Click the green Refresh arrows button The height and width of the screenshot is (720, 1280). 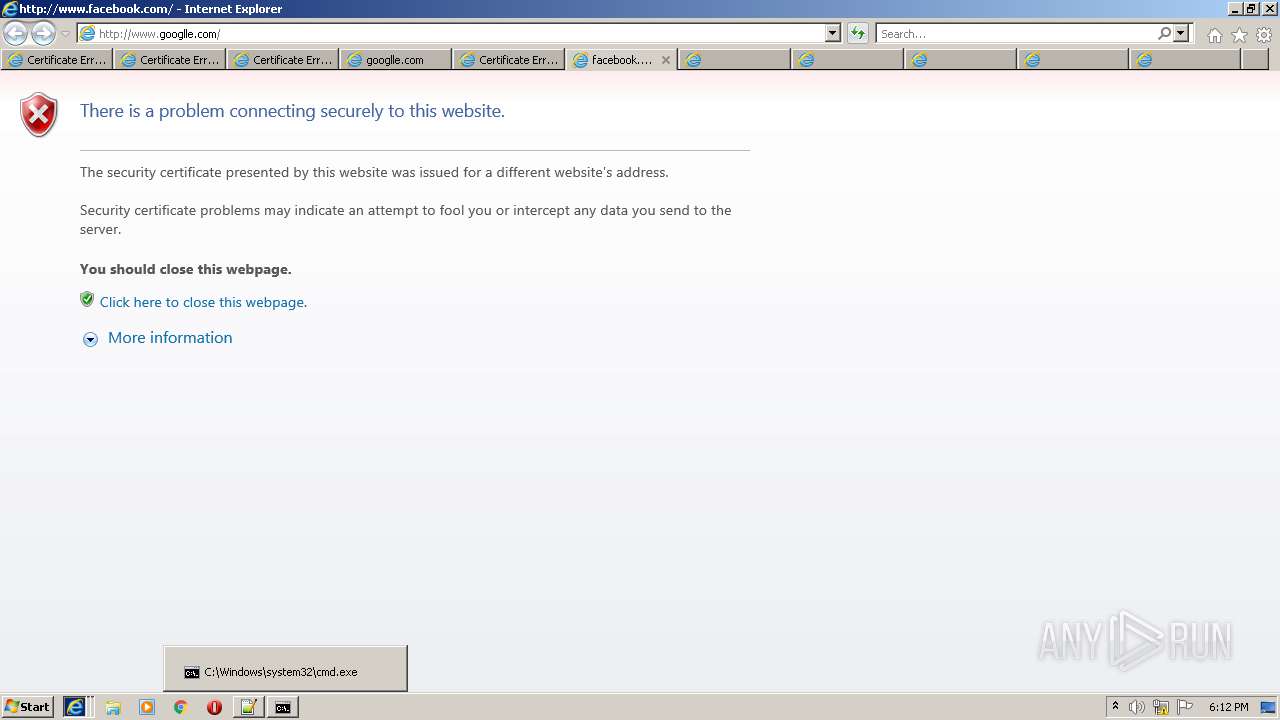coord(857,33)
